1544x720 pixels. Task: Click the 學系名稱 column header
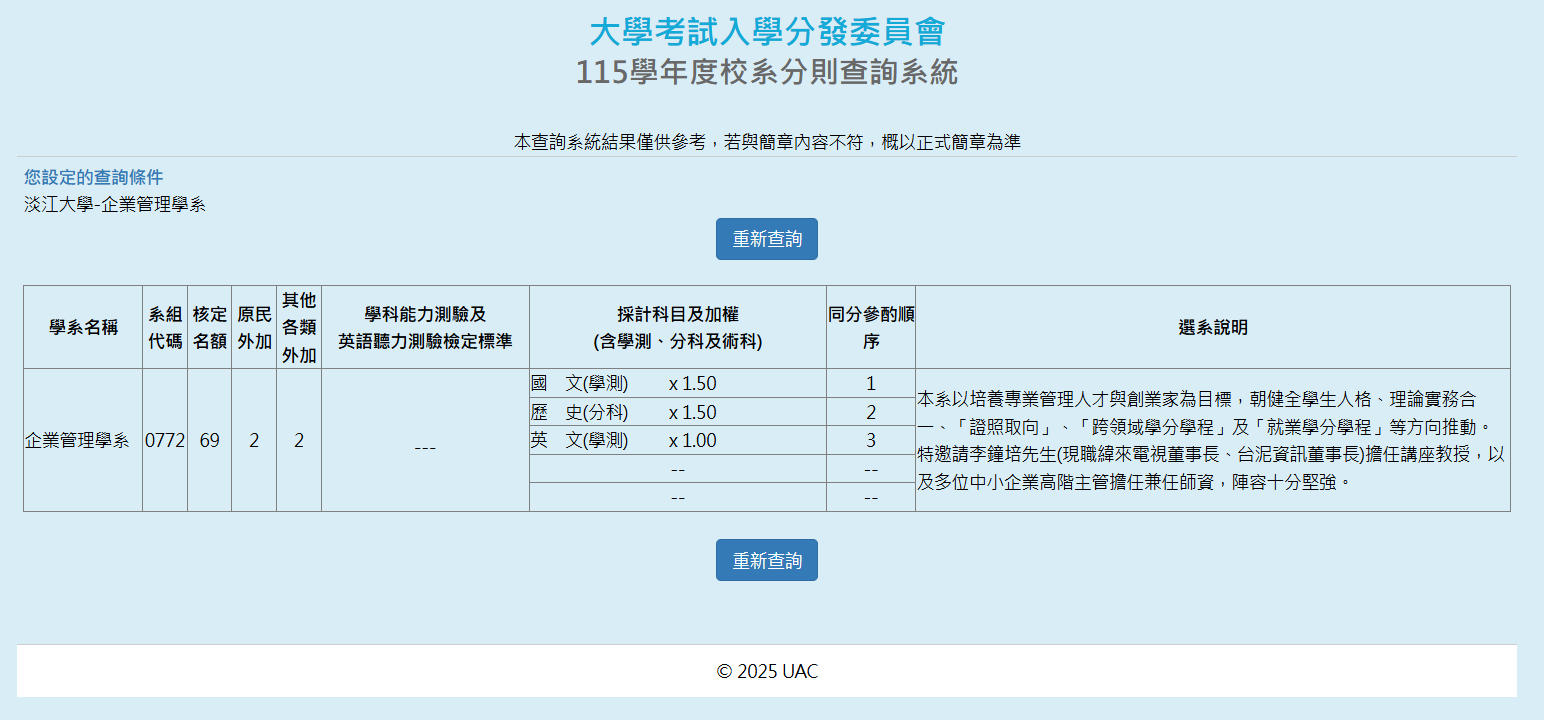coord(83,328)
